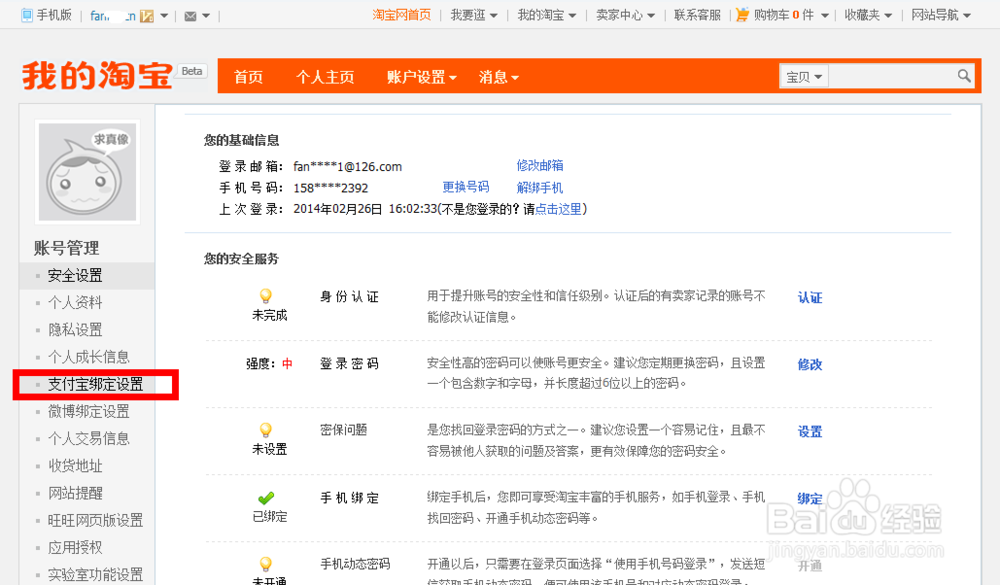The height and width of the screenshot is (585, 1000).
Task: Open the 账户设置 menu
Action: coord(422,77)
